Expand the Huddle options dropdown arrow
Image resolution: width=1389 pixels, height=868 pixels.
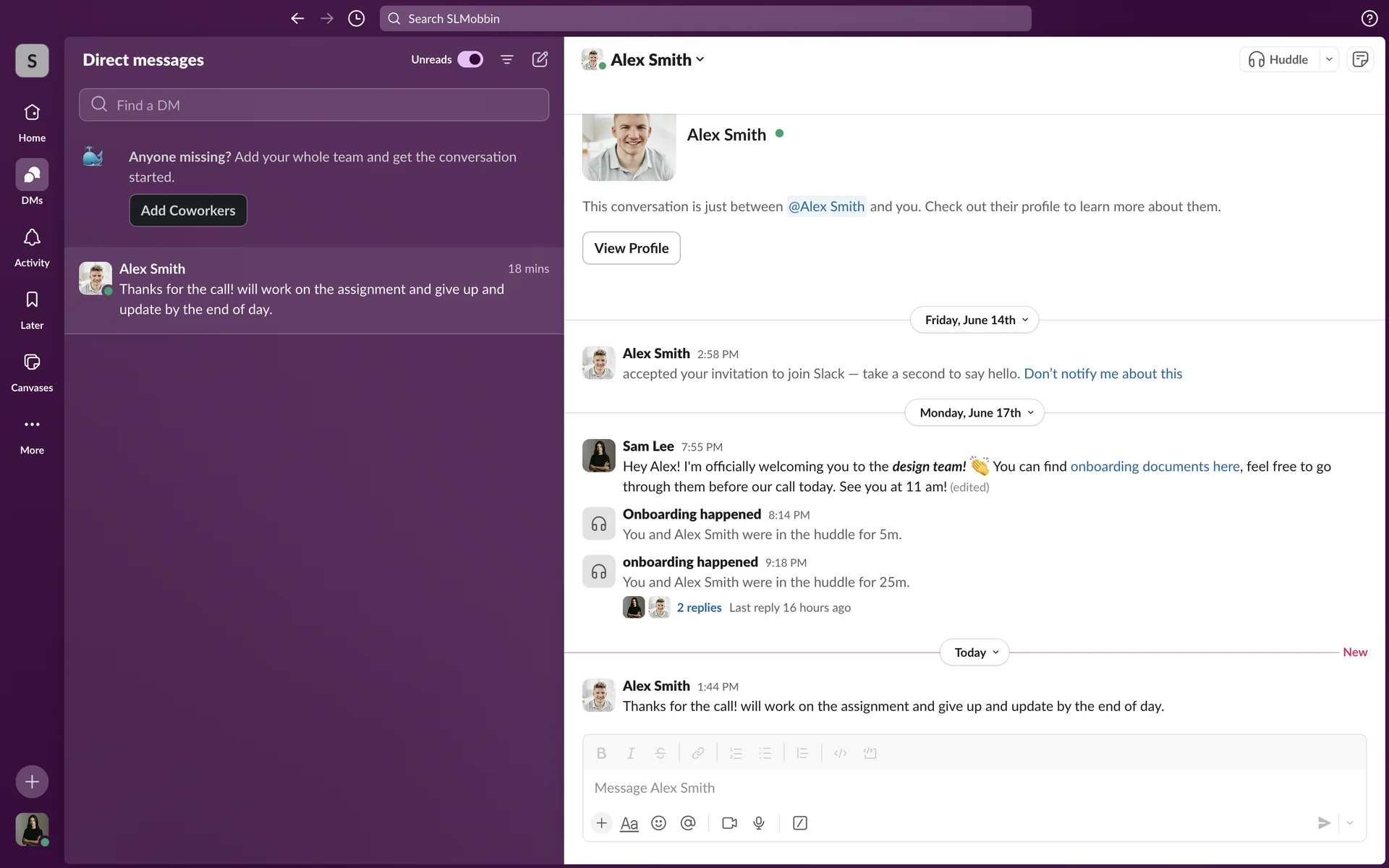[x=1329, y=59]
